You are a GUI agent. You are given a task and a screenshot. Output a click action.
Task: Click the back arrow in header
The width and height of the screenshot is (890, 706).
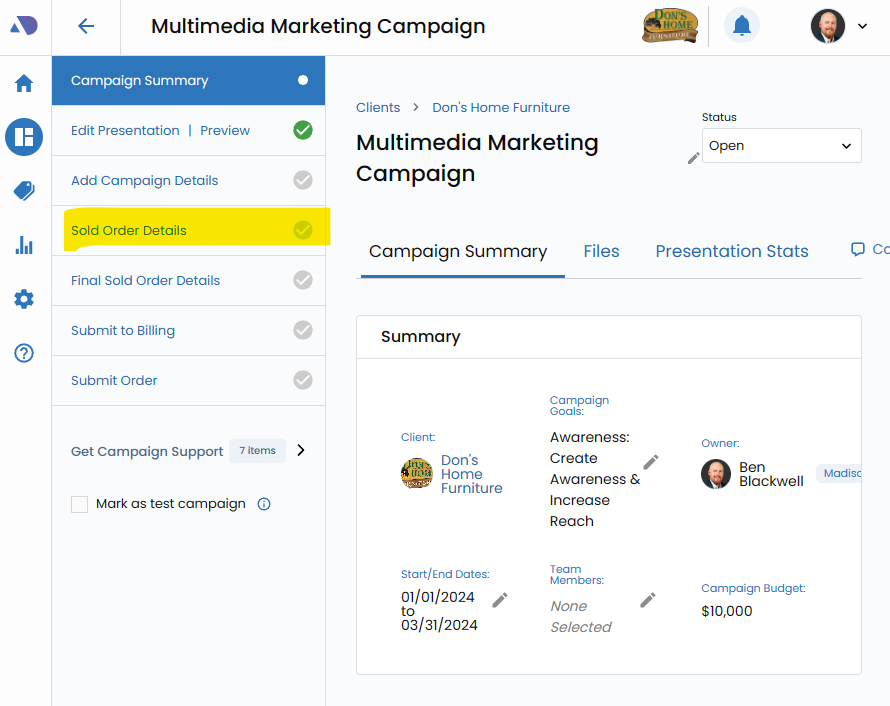[x=86, y=27]
